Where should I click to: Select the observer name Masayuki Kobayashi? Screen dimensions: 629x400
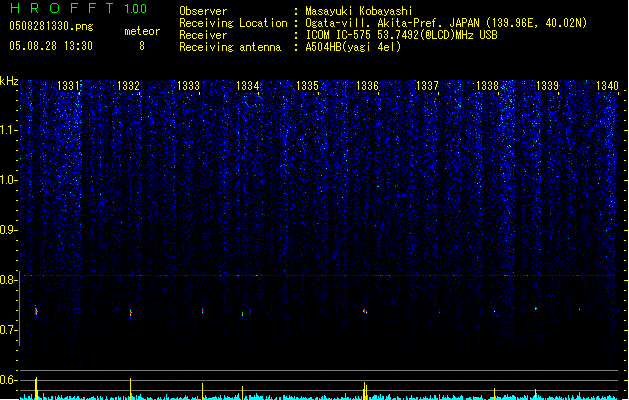[359, 11]
